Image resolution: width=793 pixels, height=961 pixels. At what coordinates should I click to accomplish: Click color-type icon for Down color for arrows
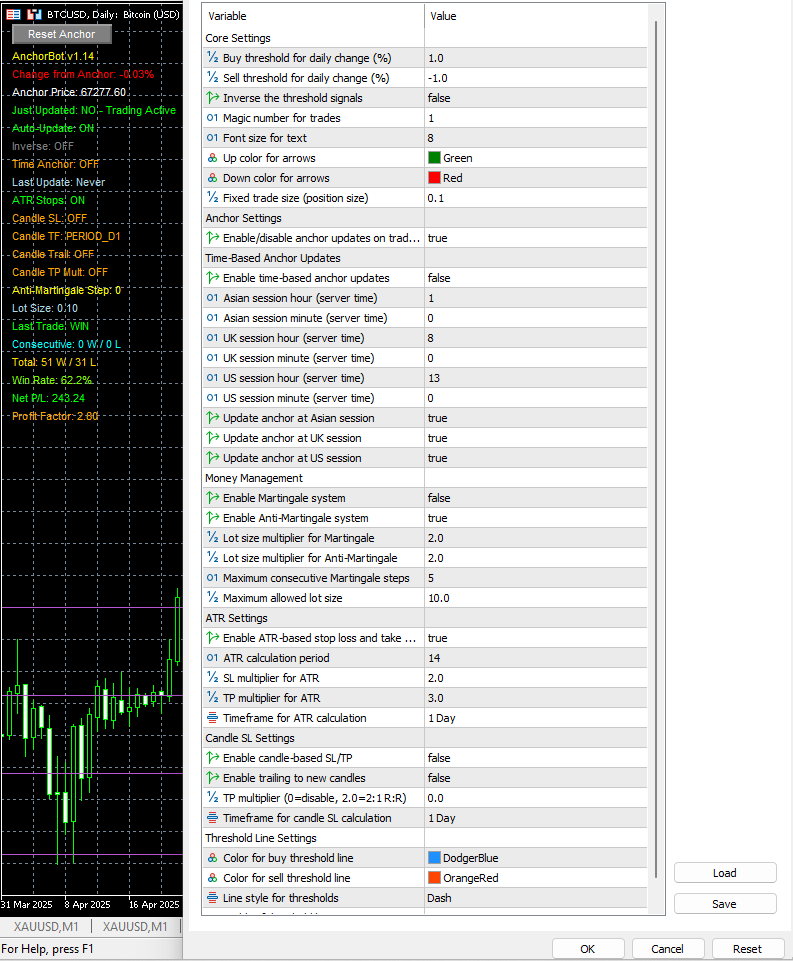click(x=213, y=178)
